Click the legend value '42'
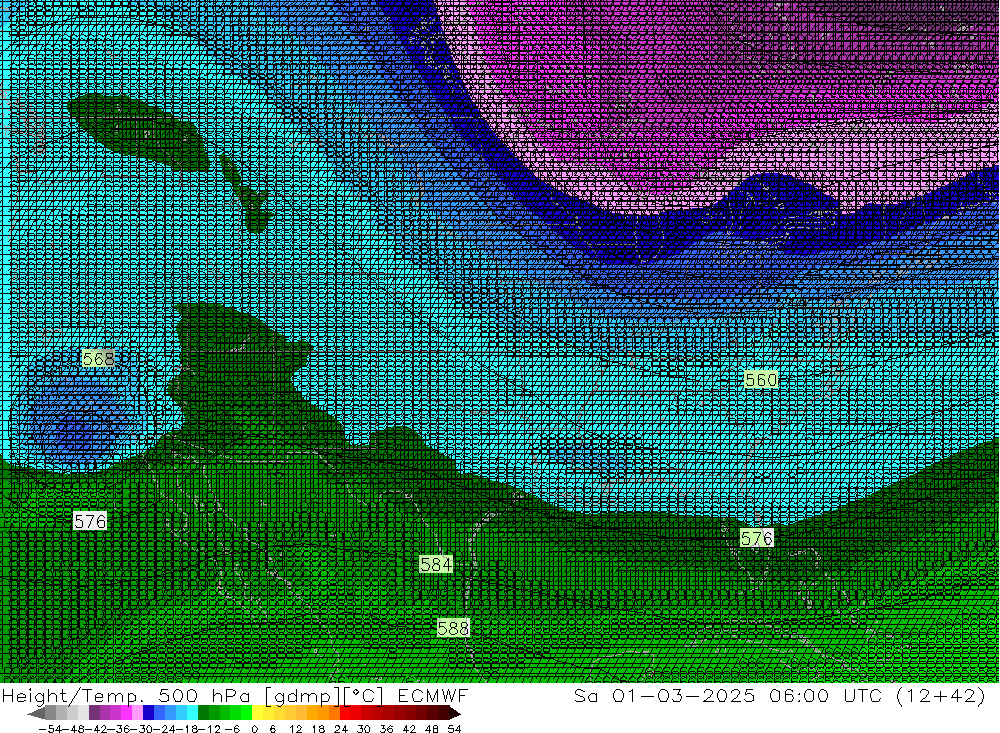Image resolution: width=1000 pixels, height=733 pixels. 409,729
